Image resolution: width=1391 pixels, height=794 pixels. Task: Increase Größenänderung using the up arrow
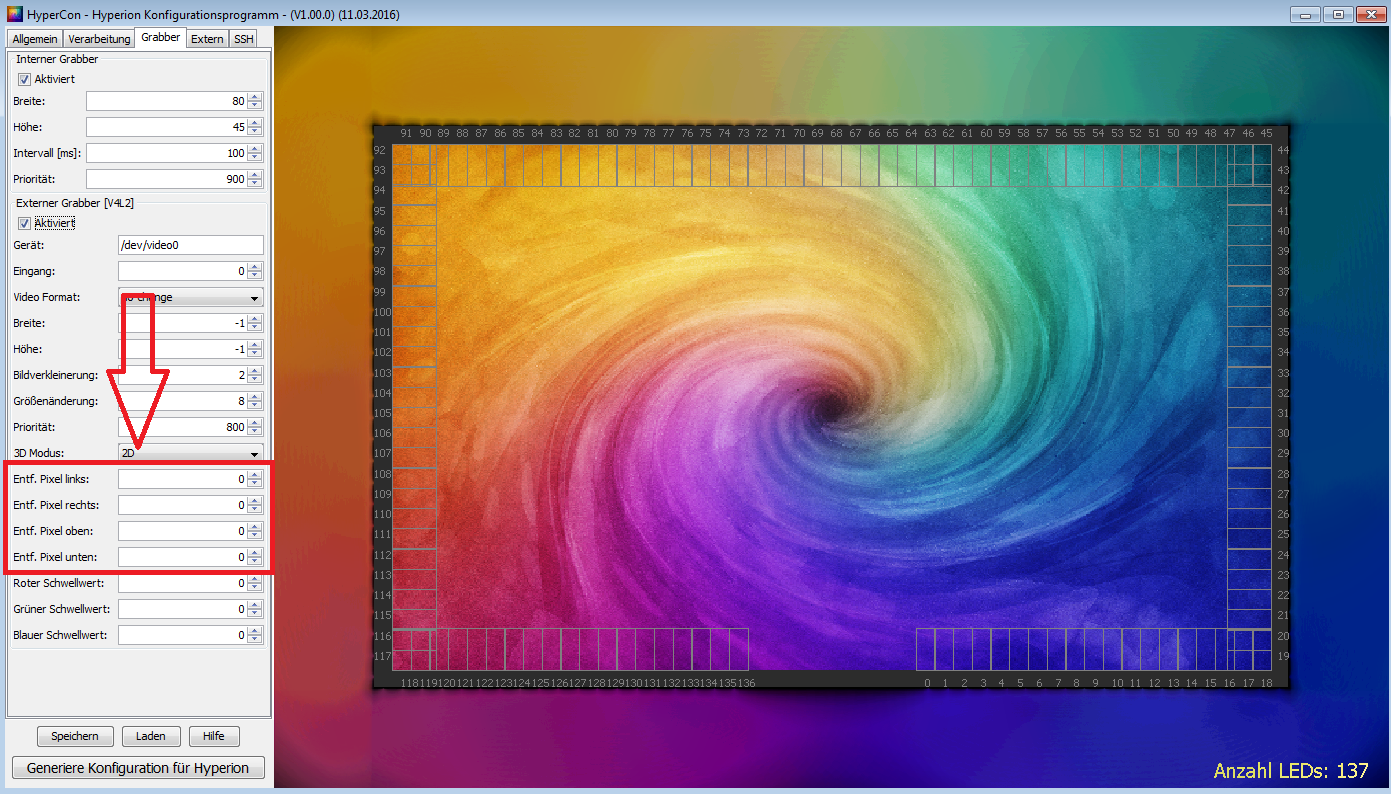255,397
